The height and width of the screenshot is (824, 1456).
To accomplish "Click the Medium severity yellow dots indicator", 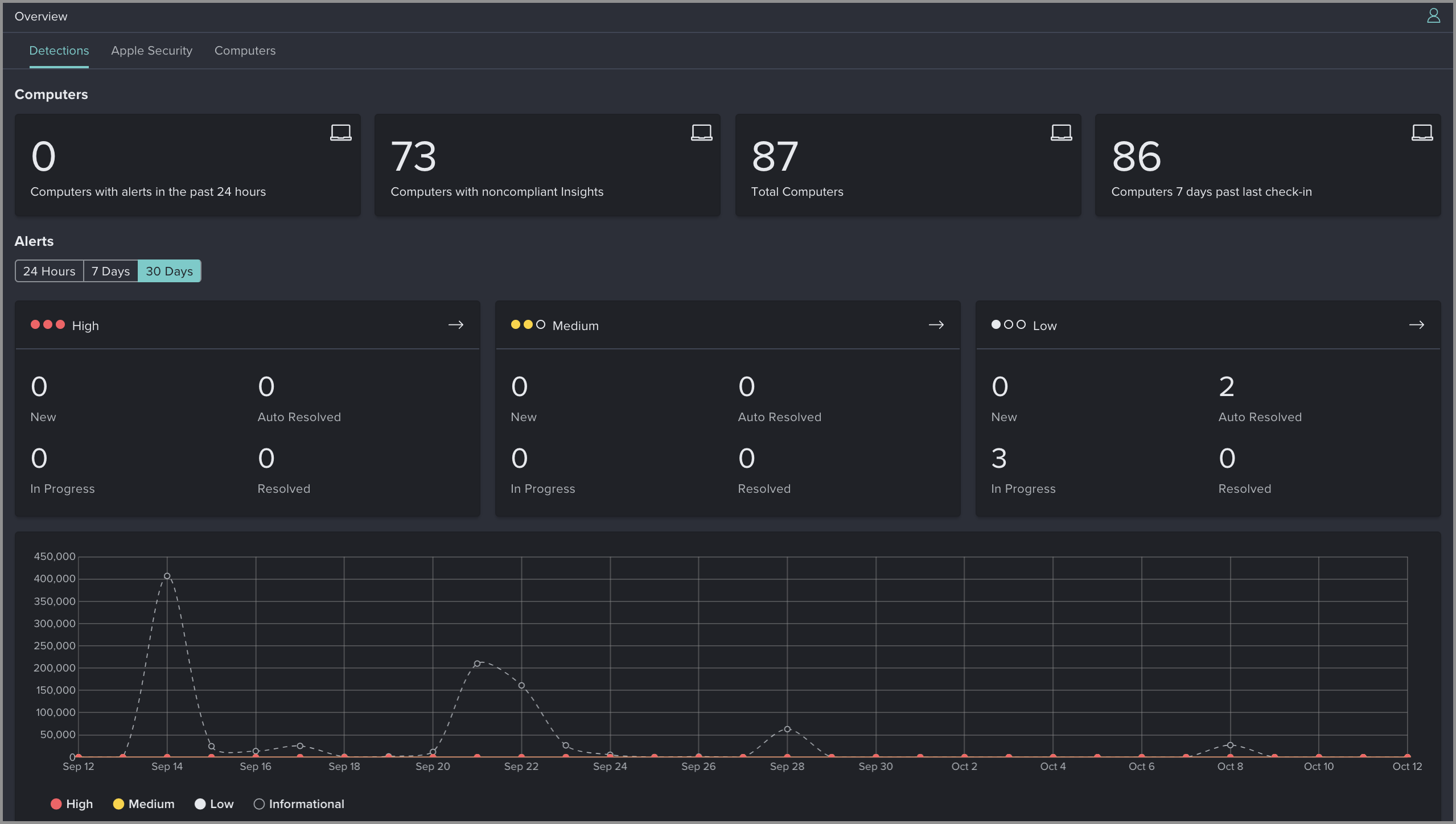I will (x=528, y=324).
